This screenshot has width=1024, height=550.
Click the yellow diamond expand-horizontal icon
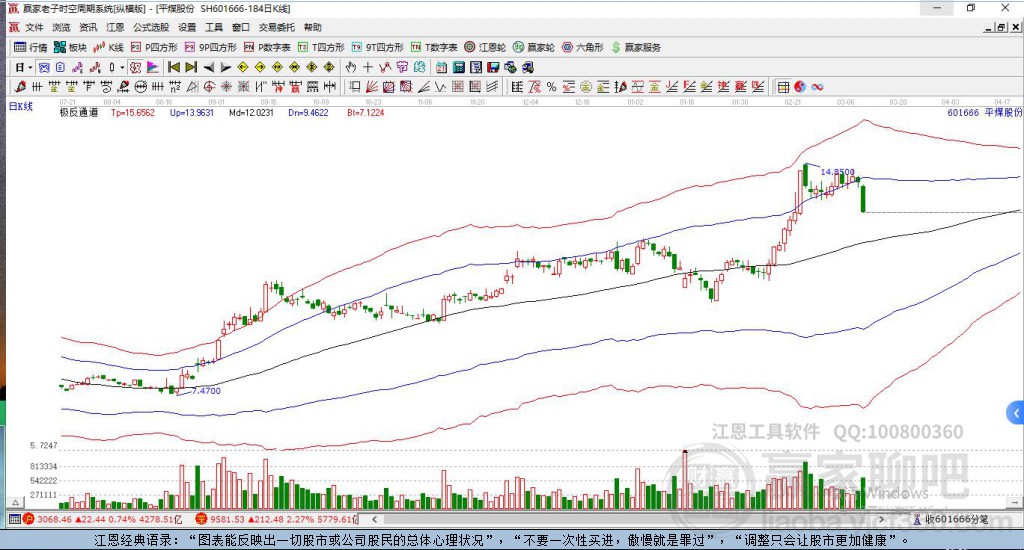pos(278,67)
